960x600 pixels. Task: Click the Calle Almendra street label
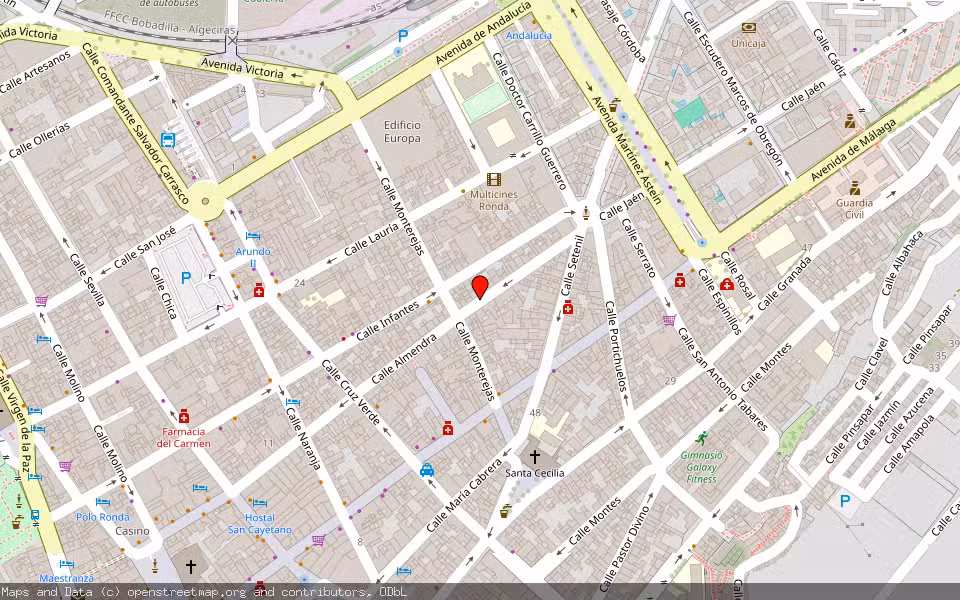pyautogui.click(x=404, y=358)
